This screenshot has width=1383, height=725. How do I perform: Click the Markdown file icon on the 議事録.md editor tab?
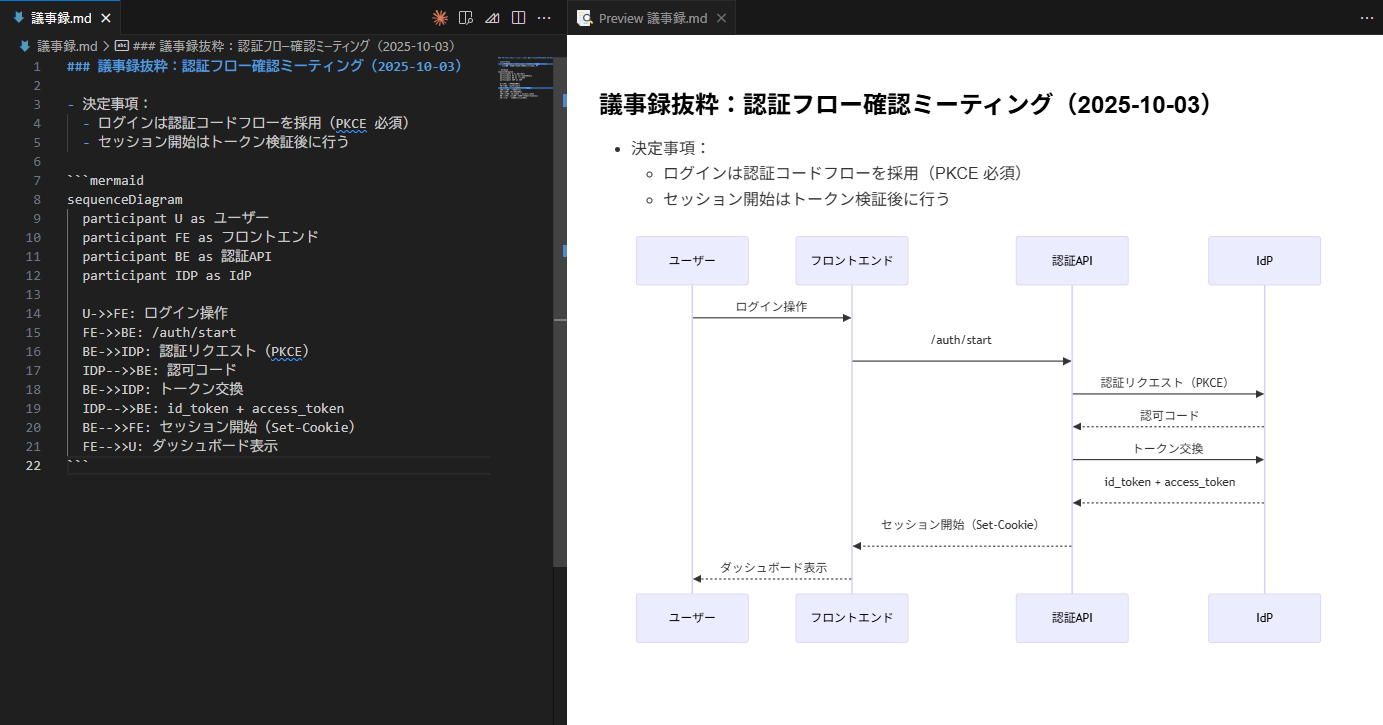point(18,17)
